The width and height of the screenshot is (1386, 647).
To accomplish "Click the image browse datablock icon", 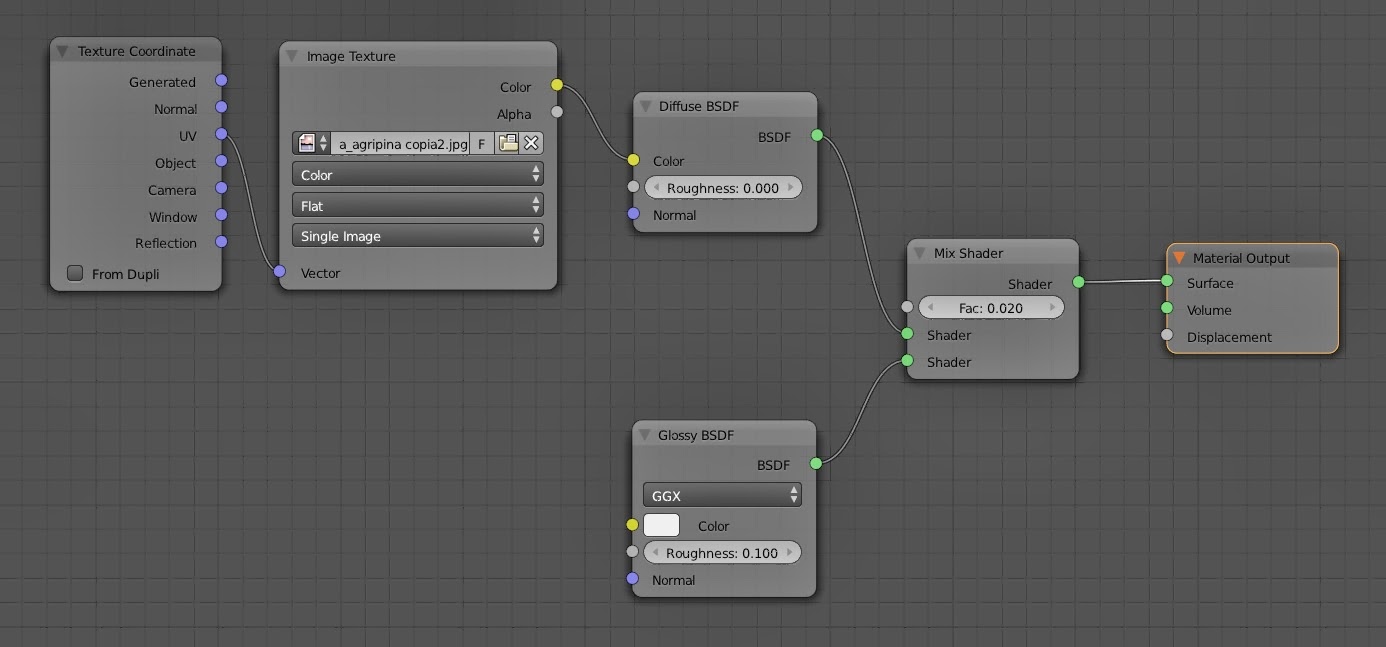I will (311, 144).
